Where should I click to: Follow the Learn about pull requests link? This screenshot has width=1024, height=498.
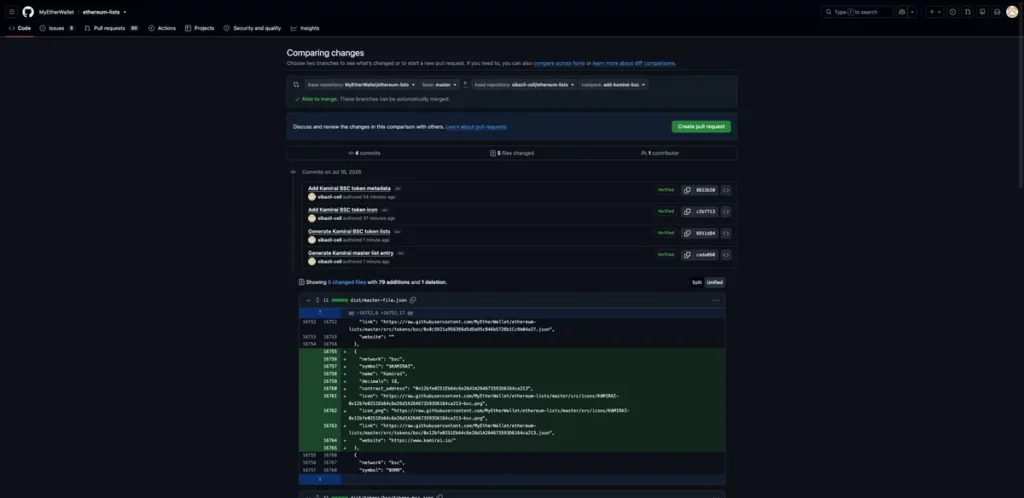(475, 127)
